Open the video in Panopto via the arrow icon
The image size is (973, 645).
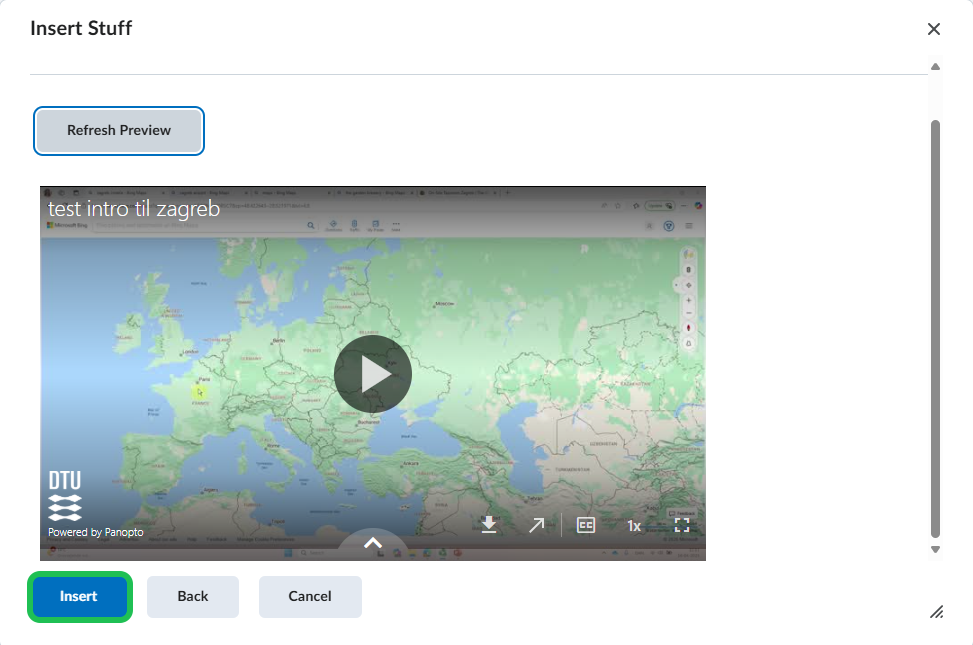coord(537,525)
